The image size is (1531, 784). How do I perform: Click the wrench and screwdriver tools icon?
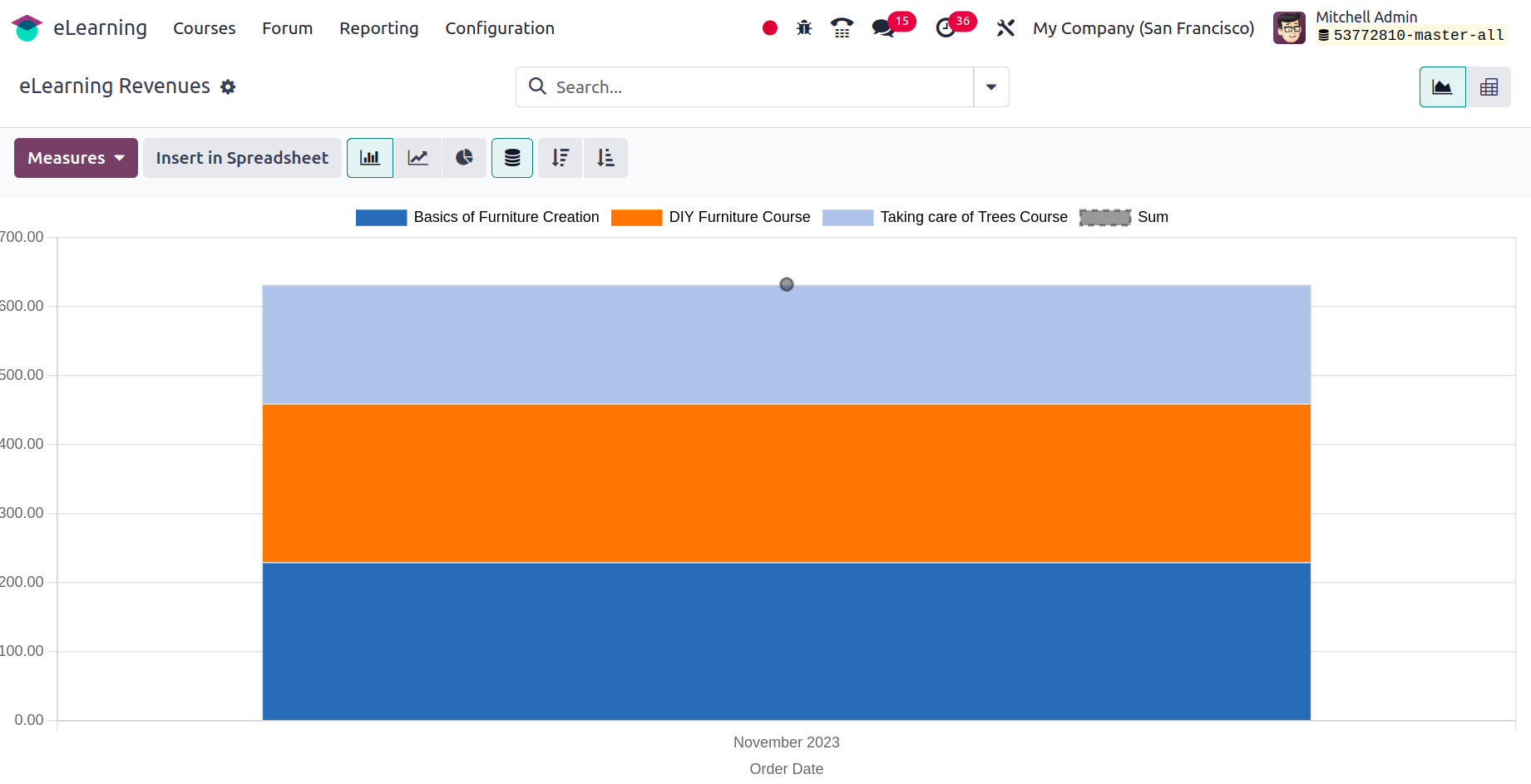coord(1005,28)
